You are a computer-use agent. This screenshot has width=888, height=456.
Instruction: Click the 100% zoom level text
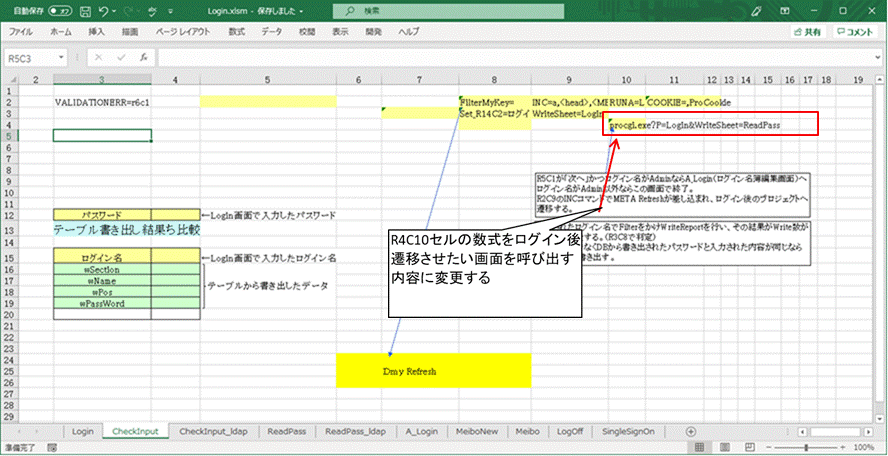[865, 448]
